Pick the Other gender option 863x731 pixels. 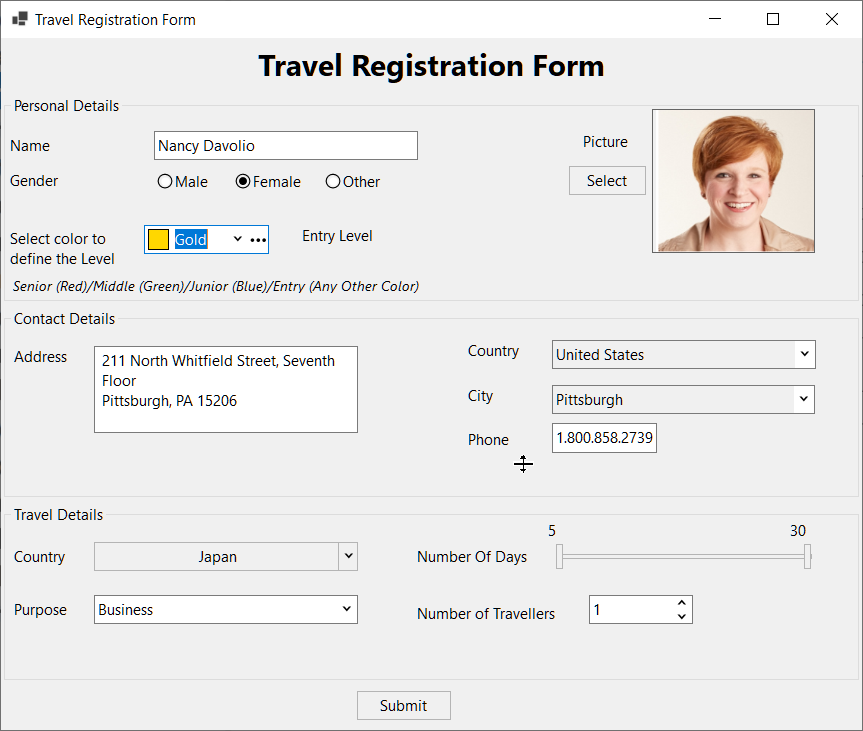click(x=333, y=182)
